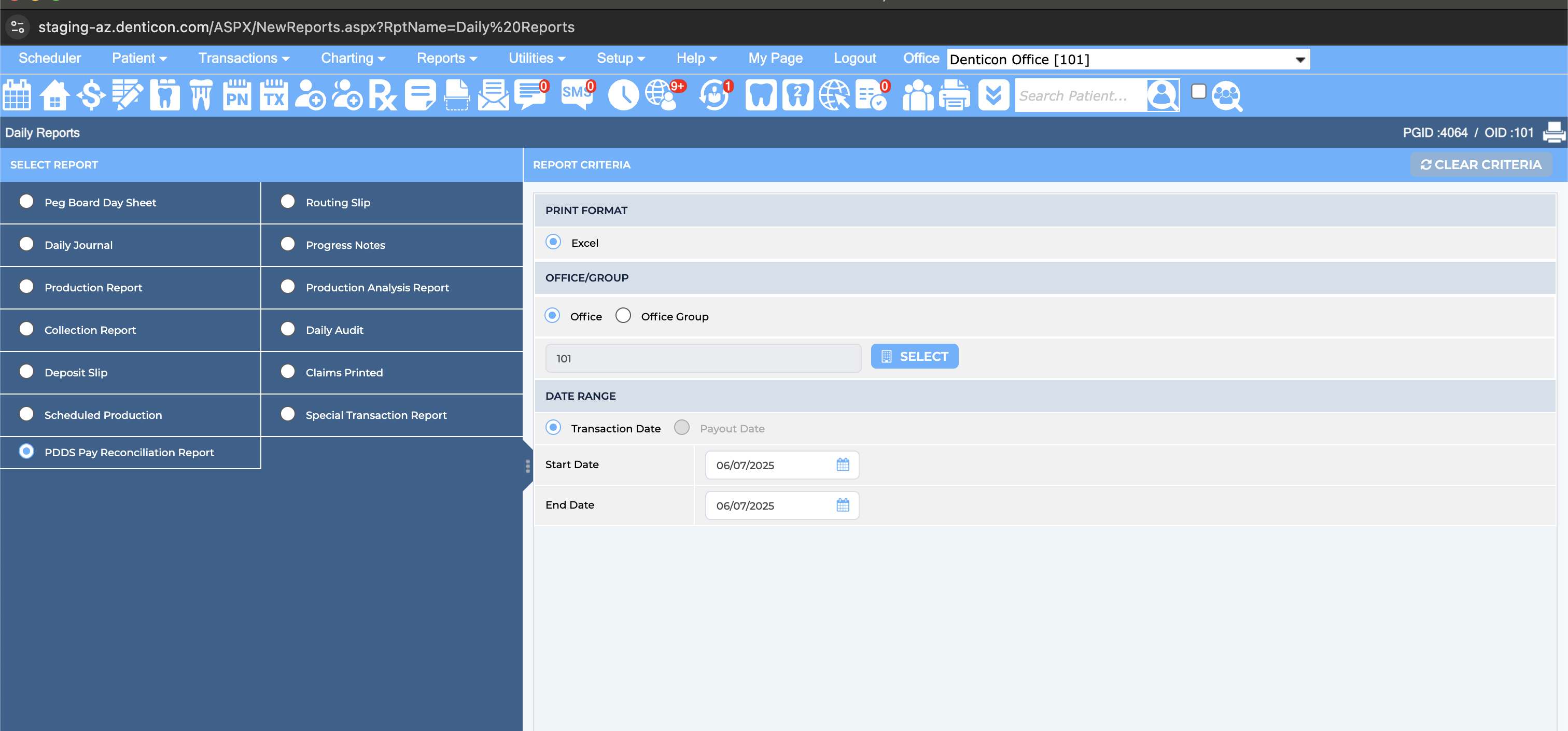The image size is (1568, 731).
Task: Click the group search magnifier icon
Action: [x=1227, y=96]
